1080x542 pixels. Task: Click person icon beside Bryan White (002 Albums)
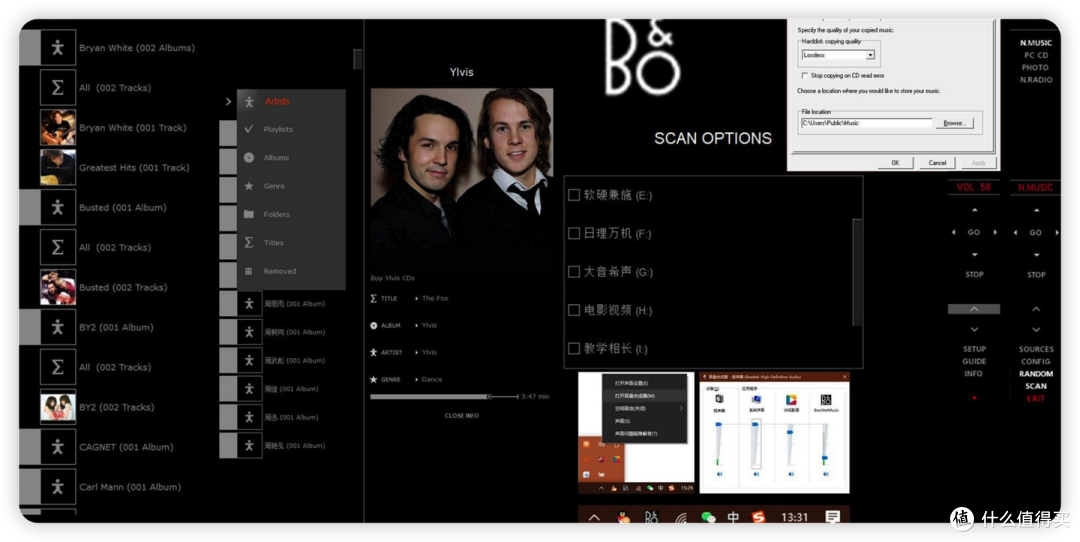tap(58, 48)
